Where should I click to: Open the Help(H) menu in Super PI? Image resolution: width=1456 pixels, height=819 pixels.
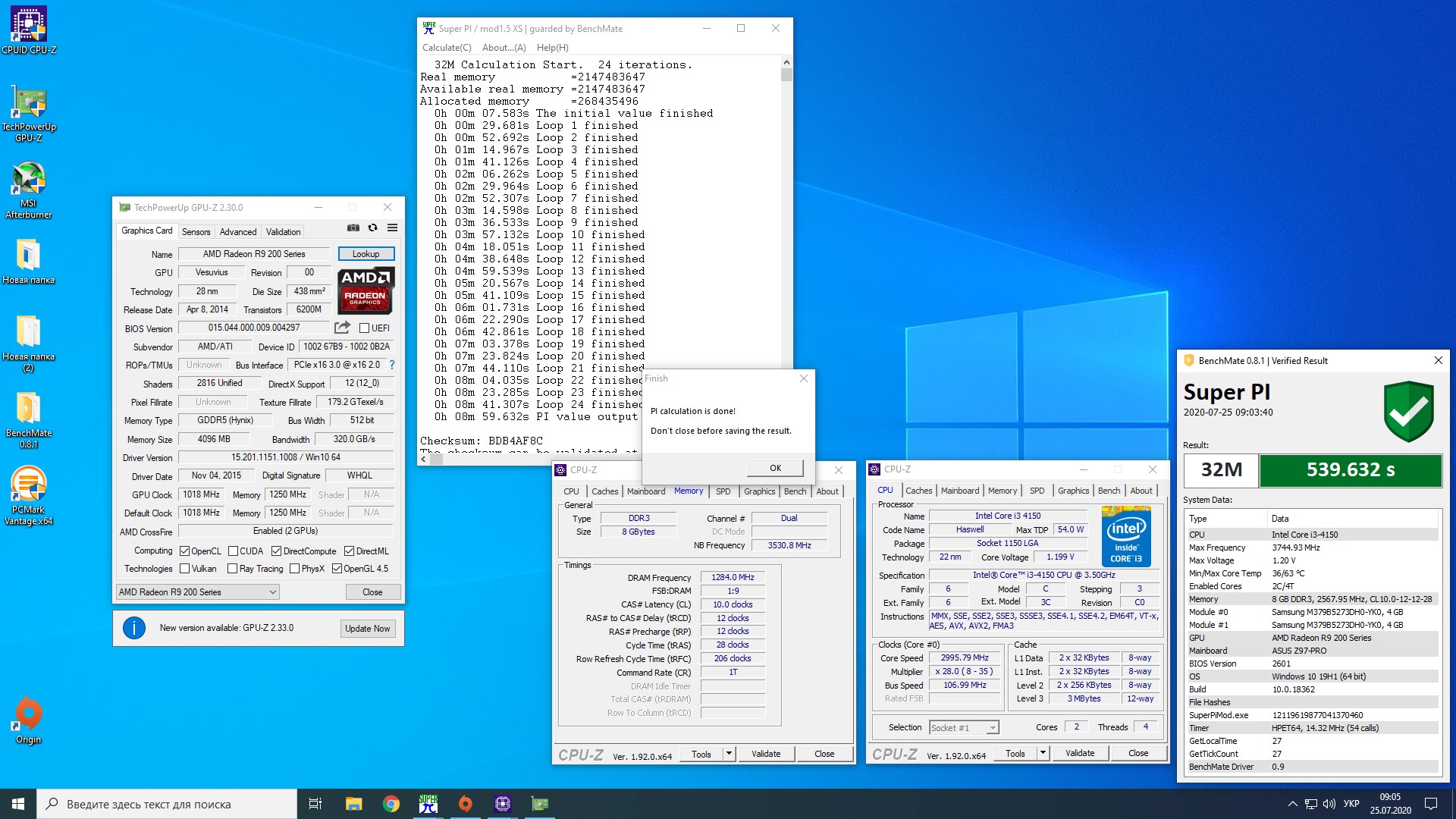click(553, 48)
